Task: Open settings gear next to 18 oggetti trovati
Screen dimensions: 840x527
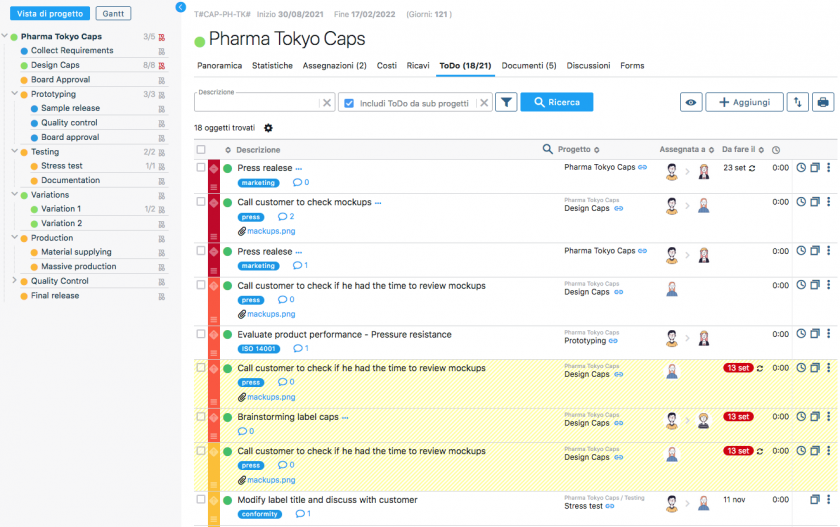Action: coord(268,128)
